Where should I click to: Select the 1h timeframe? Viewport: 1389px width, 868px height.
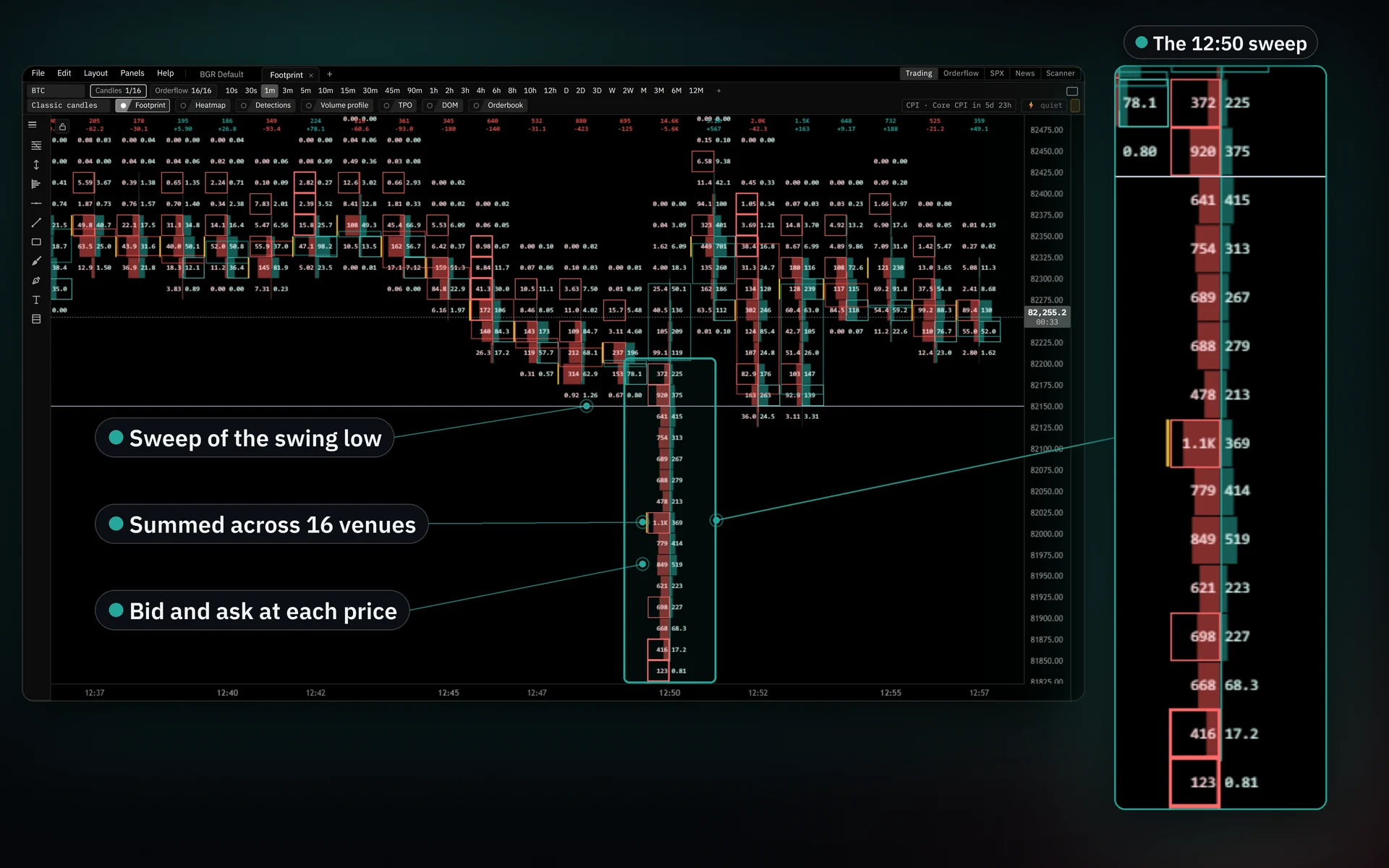[433, 91]
